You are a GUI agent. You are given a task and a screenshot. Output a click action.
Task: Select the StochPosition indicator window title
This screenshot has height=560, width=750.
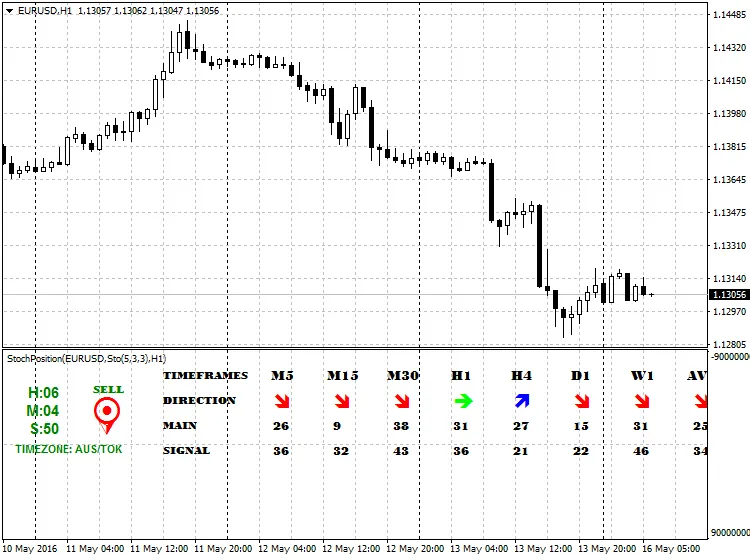(86, 358)
